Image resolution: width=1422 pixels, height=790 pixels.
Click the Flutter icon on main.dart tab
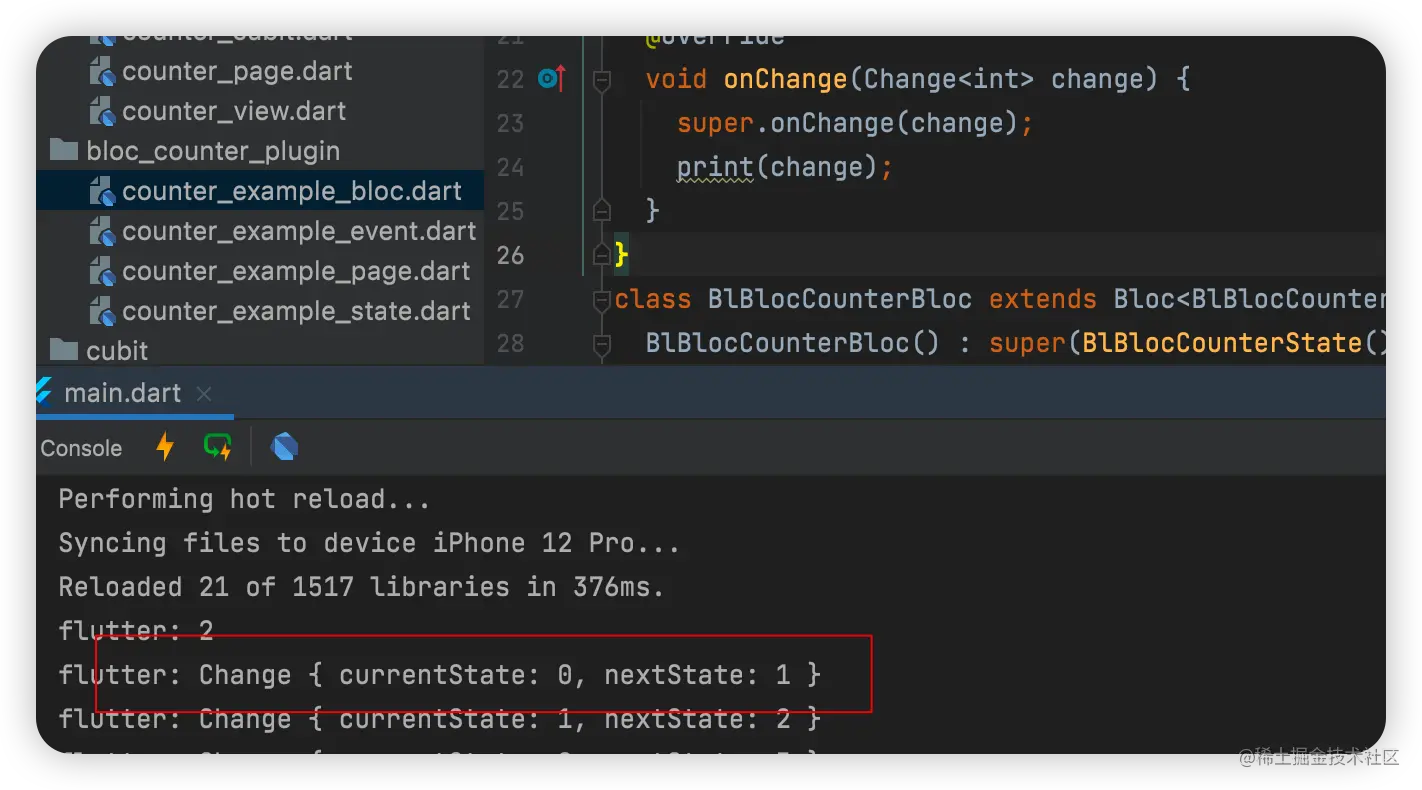point(45,393)
